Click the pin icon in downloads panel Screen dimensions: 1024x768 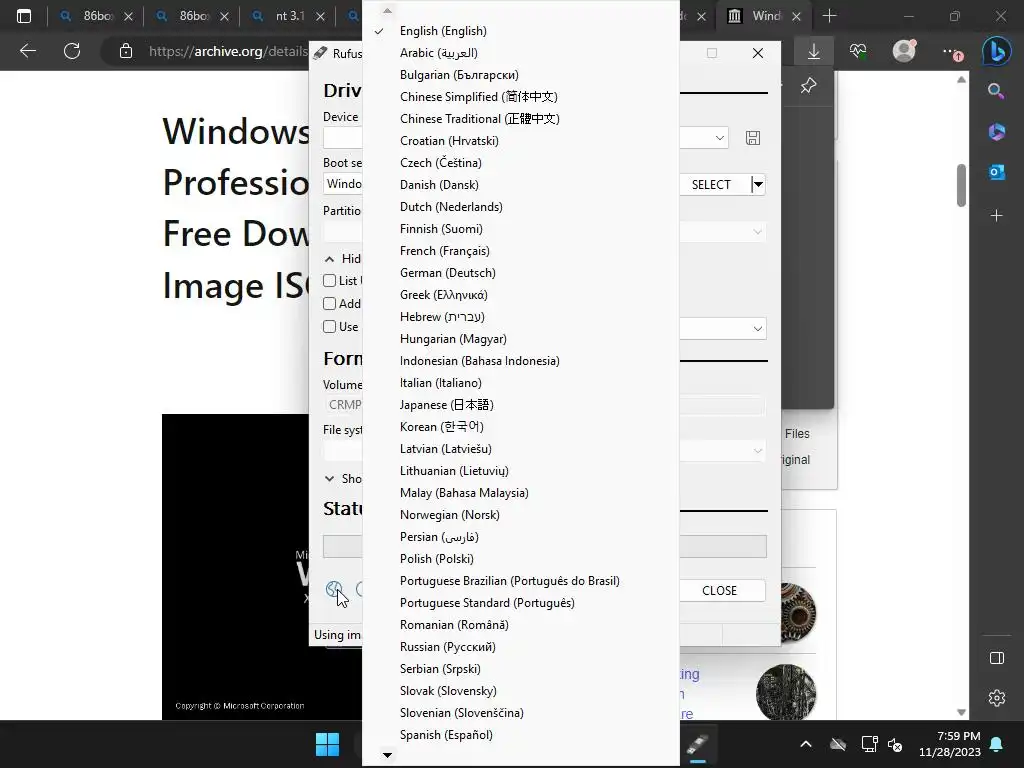tap(808, 85)
